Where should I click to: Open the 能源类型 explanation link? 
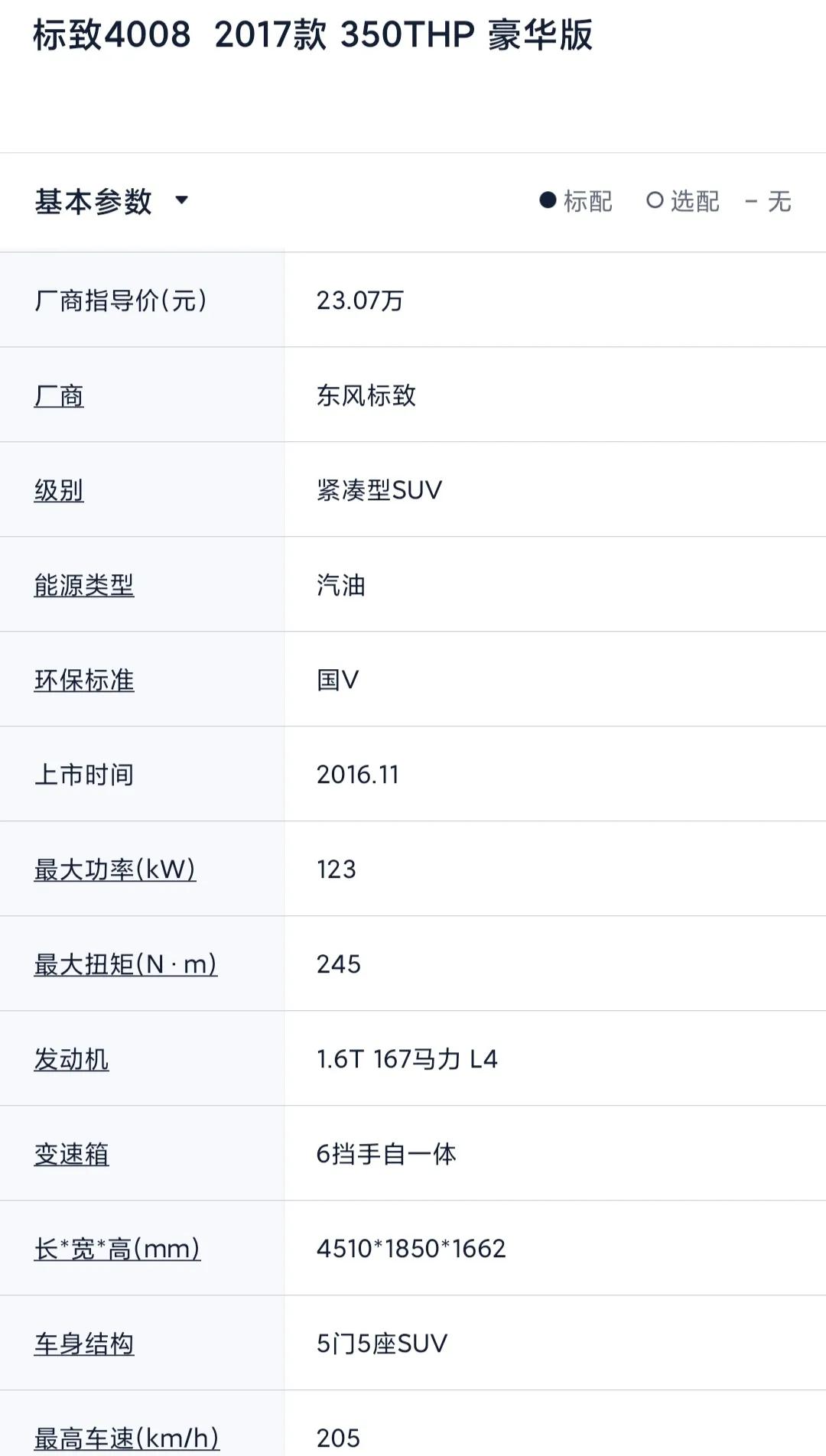tap(84, 584)
